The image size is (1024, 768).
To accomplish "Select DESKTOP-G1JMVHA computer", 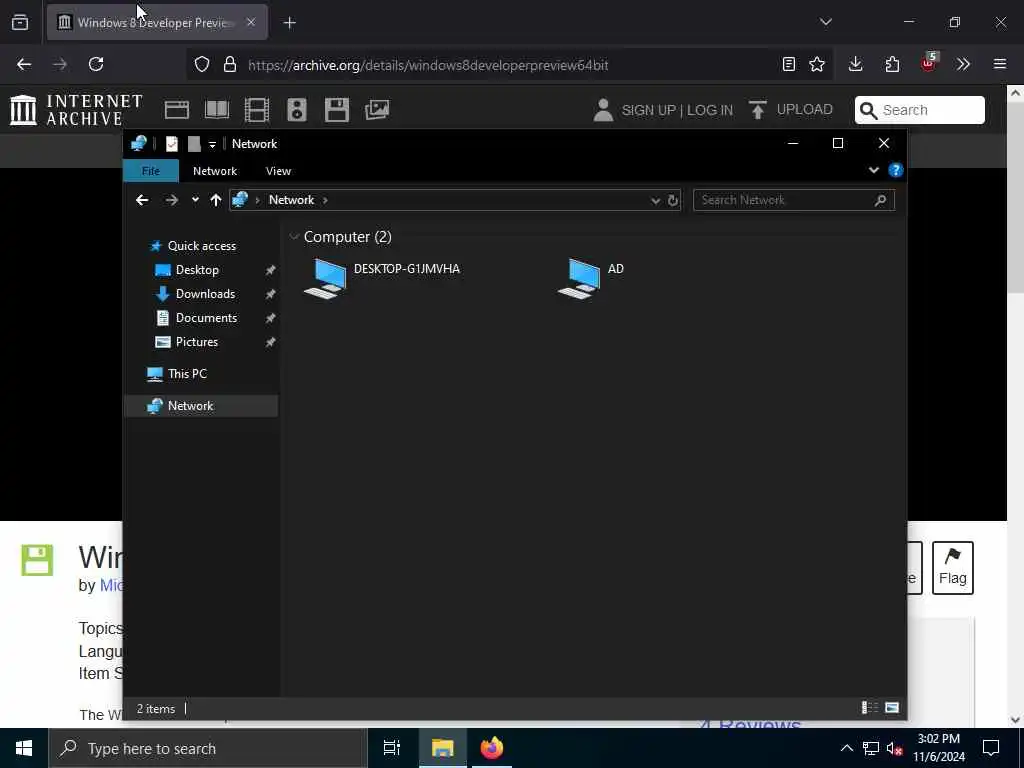I will 383,278.
